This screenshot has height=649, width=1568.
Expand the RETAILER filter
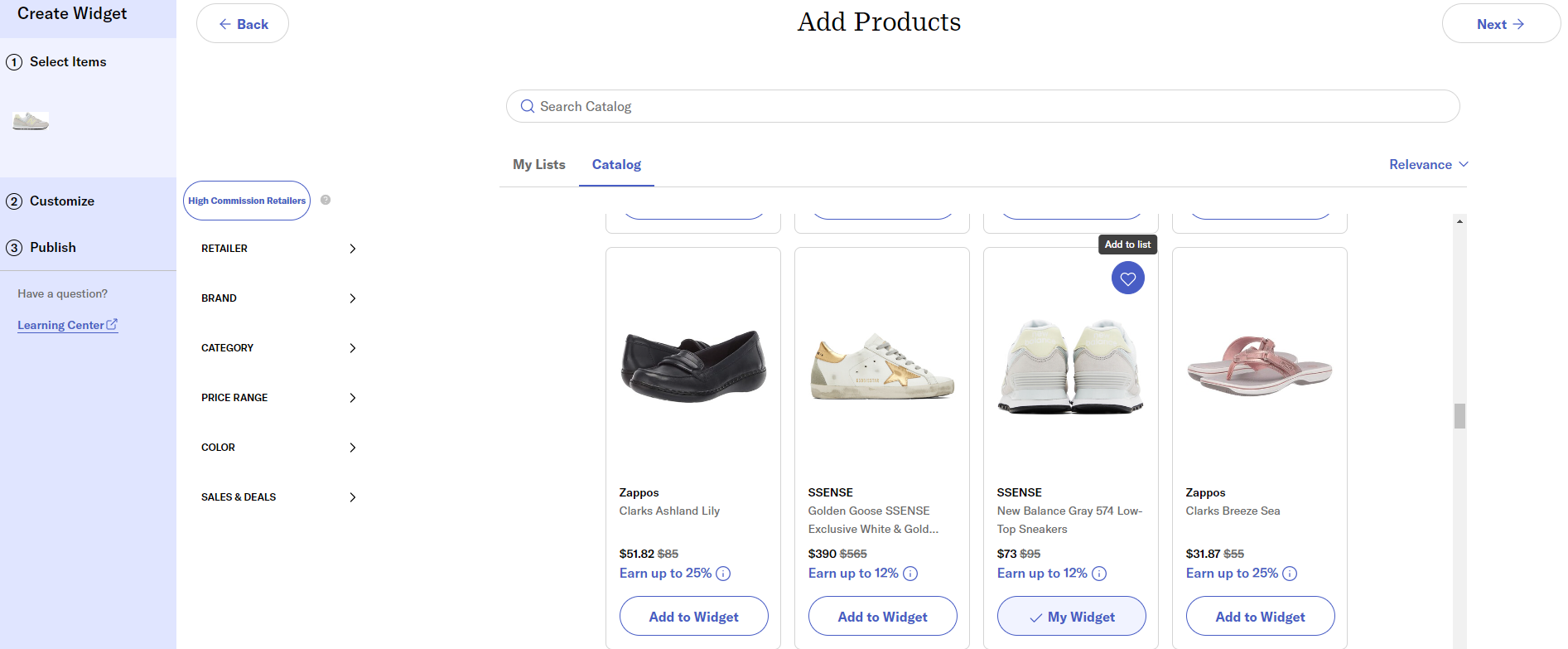click(x=278, y=249)
